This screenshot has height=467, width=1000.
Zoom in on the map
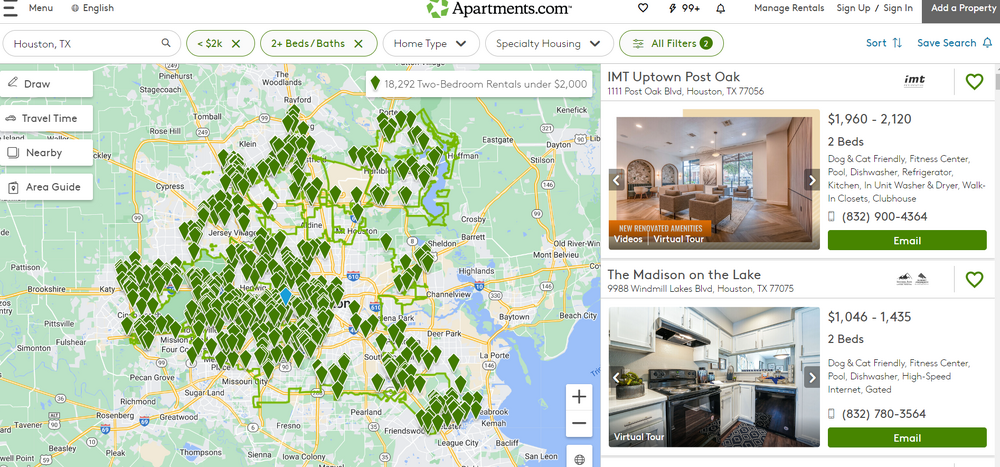579,396
